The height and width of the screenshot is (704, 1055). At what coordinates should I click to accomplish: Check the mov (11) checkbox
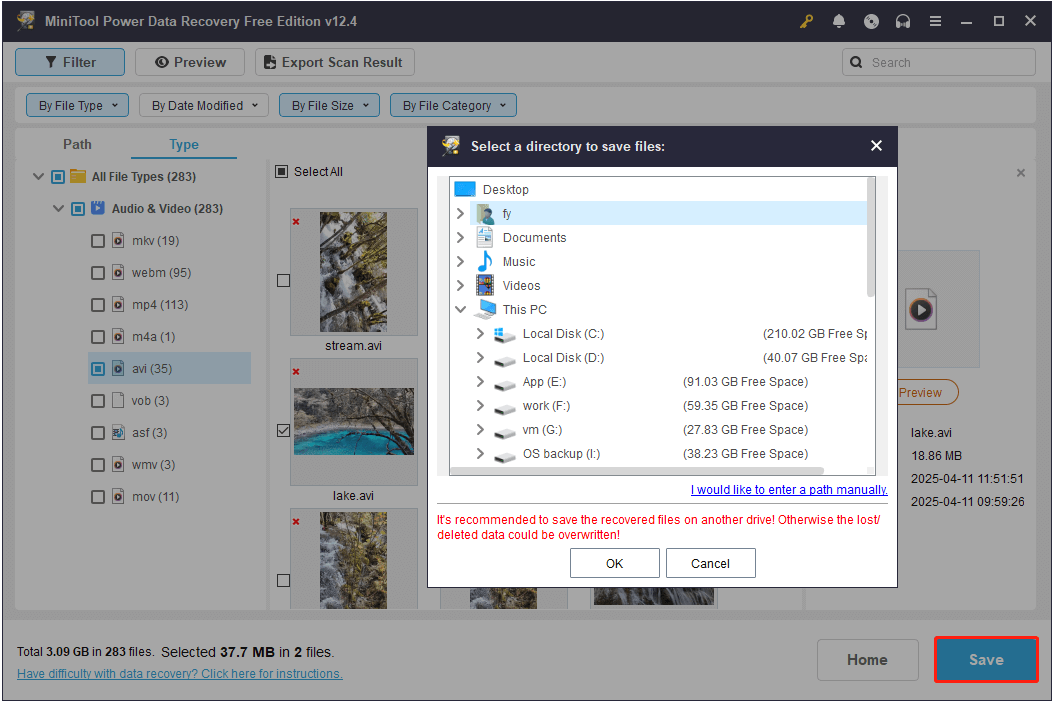pyautogui.click(x=98, y=497)
